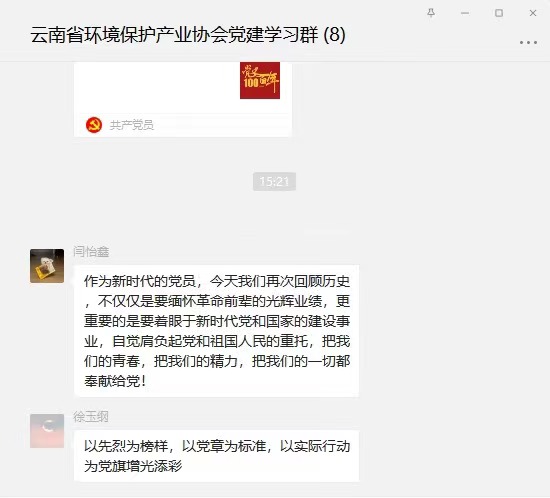Image resolution: width=550 pixels, height=498 pixels.
Task: Select the sender name 徐玉纲
Action: [x=91, y=417]
